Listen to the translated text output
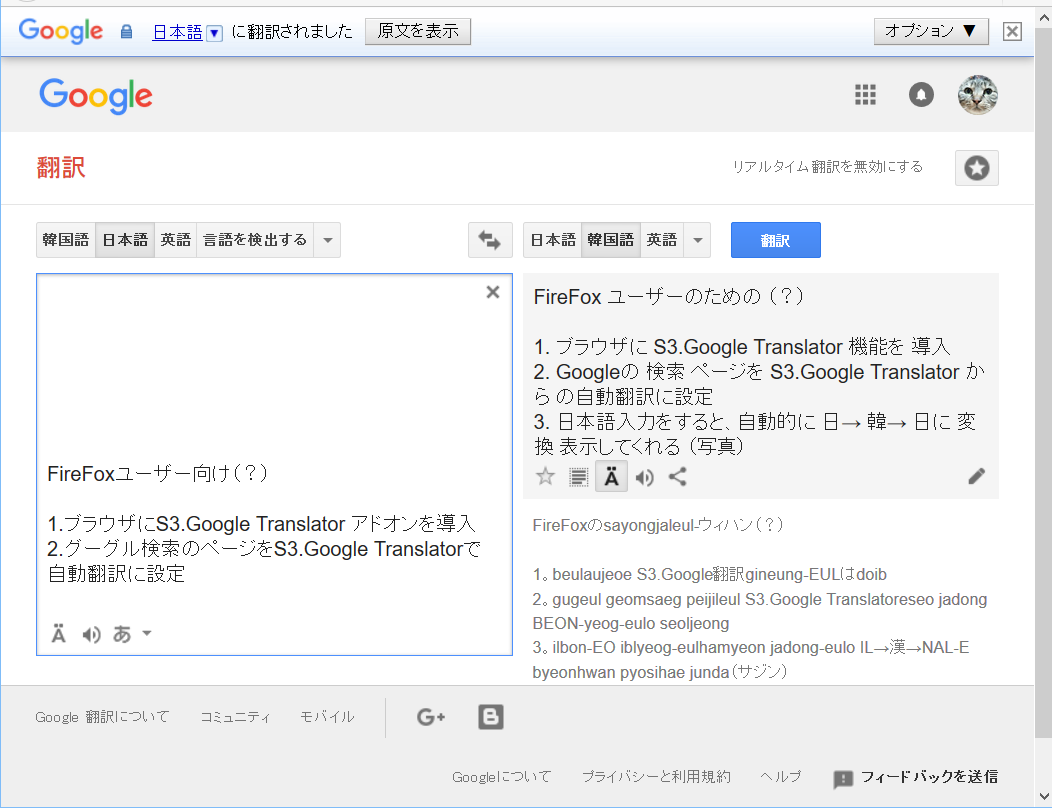The height and width of the screenshot is (811, 1052). click(x=645, y=477)
